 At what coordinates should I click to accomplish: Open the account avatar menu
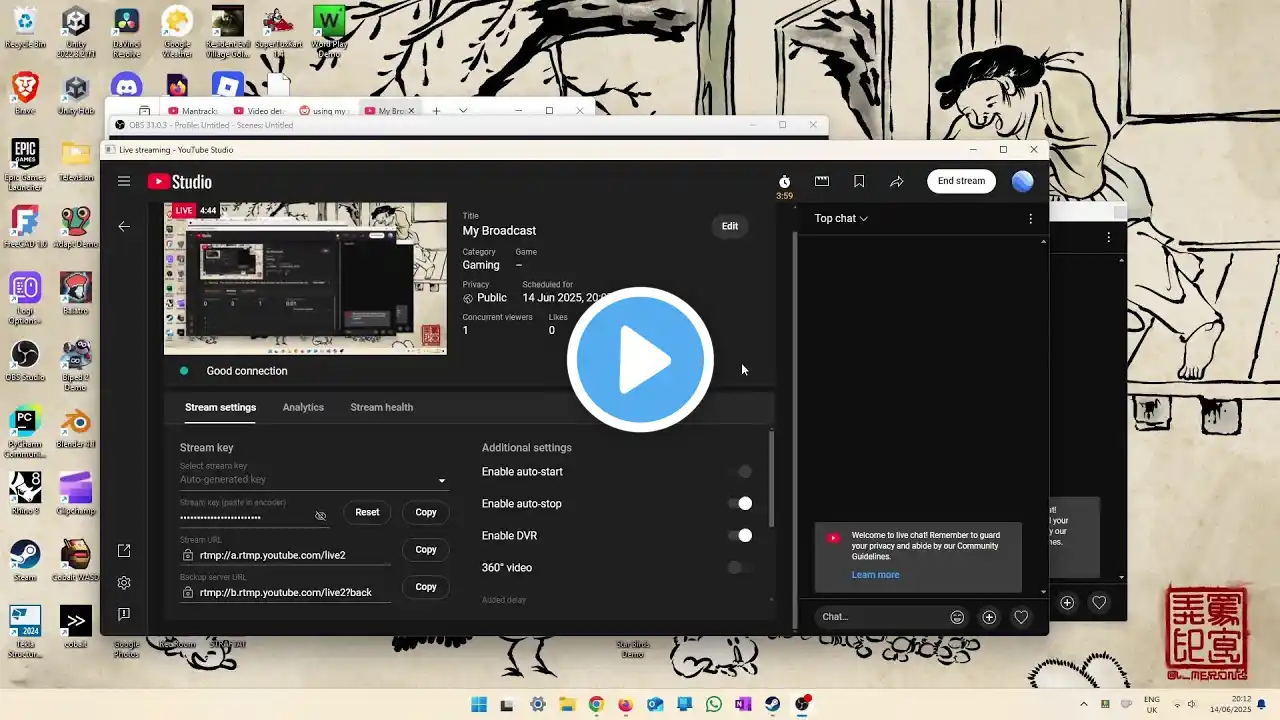(1022, 181)
